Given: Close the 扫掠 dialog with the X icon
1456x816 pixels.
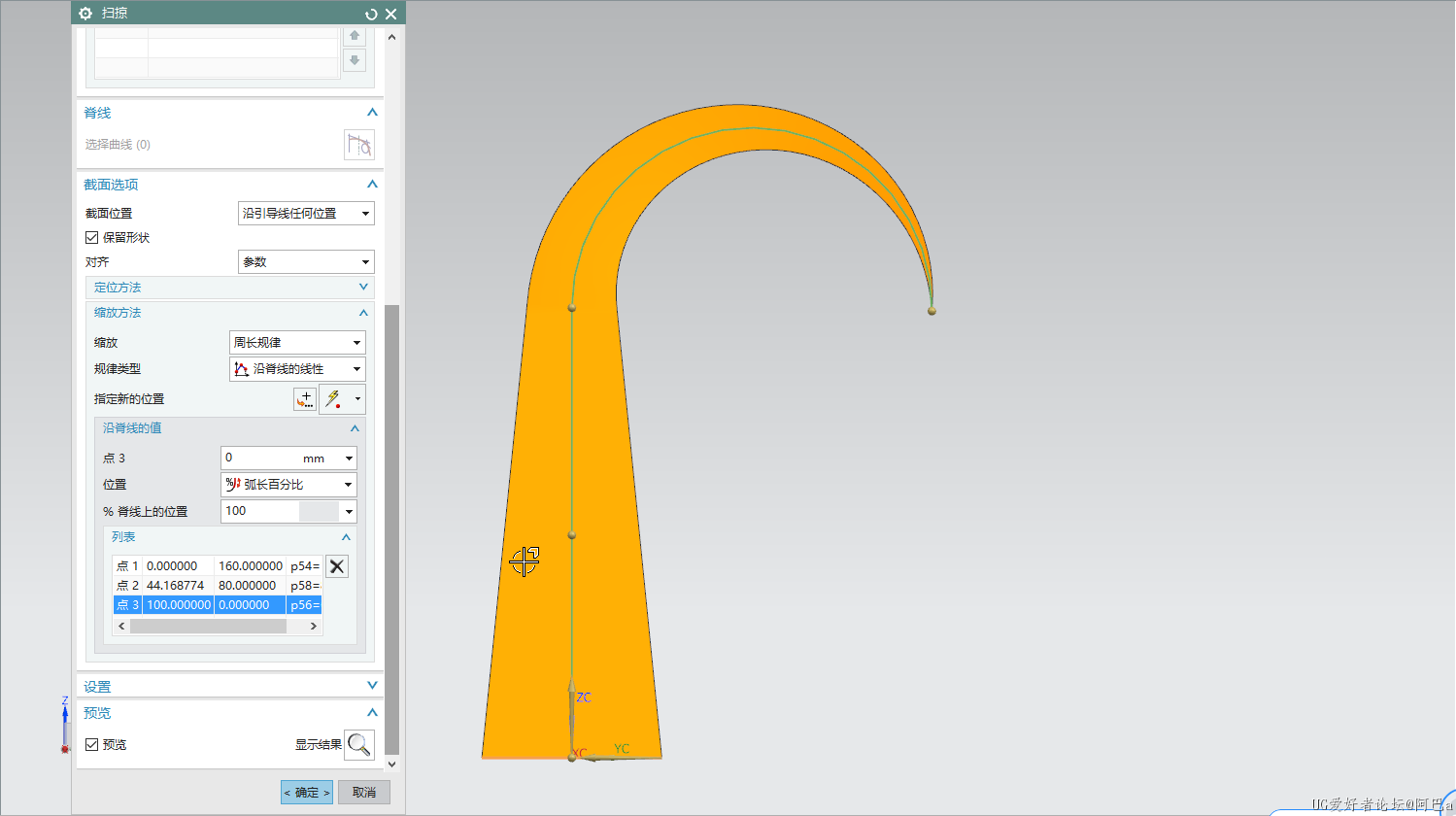Looking at the screenshot, I should pyautogui.click(x=390, y=14).
